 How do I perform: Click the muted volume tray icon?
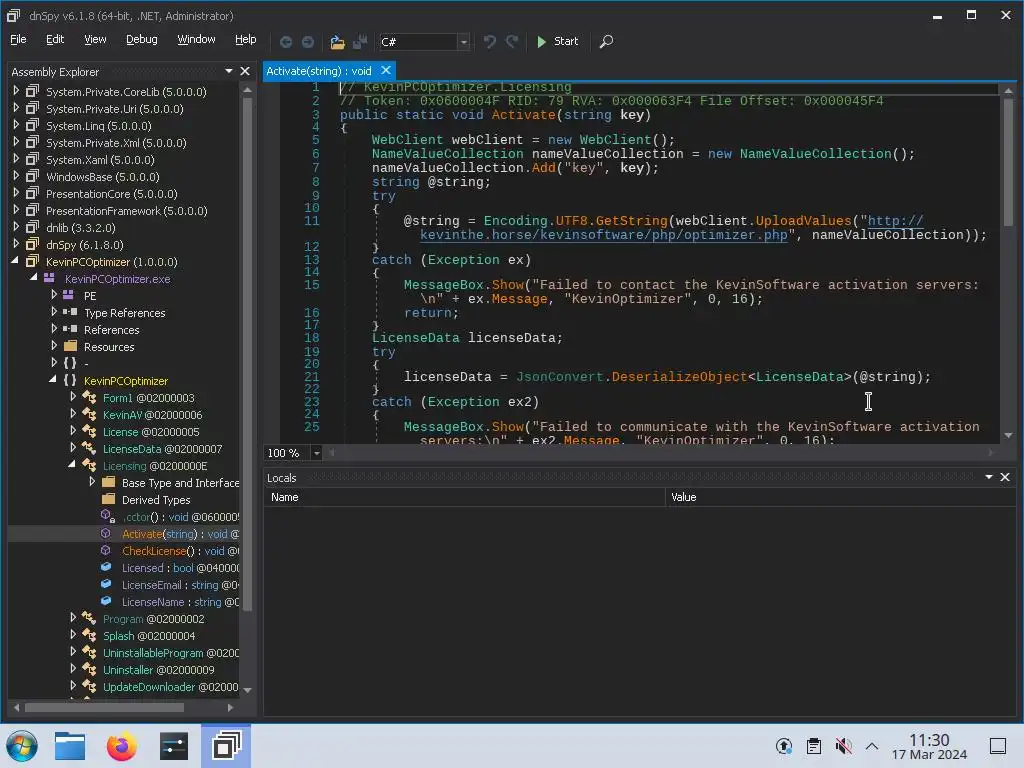(x=843, y=746)
